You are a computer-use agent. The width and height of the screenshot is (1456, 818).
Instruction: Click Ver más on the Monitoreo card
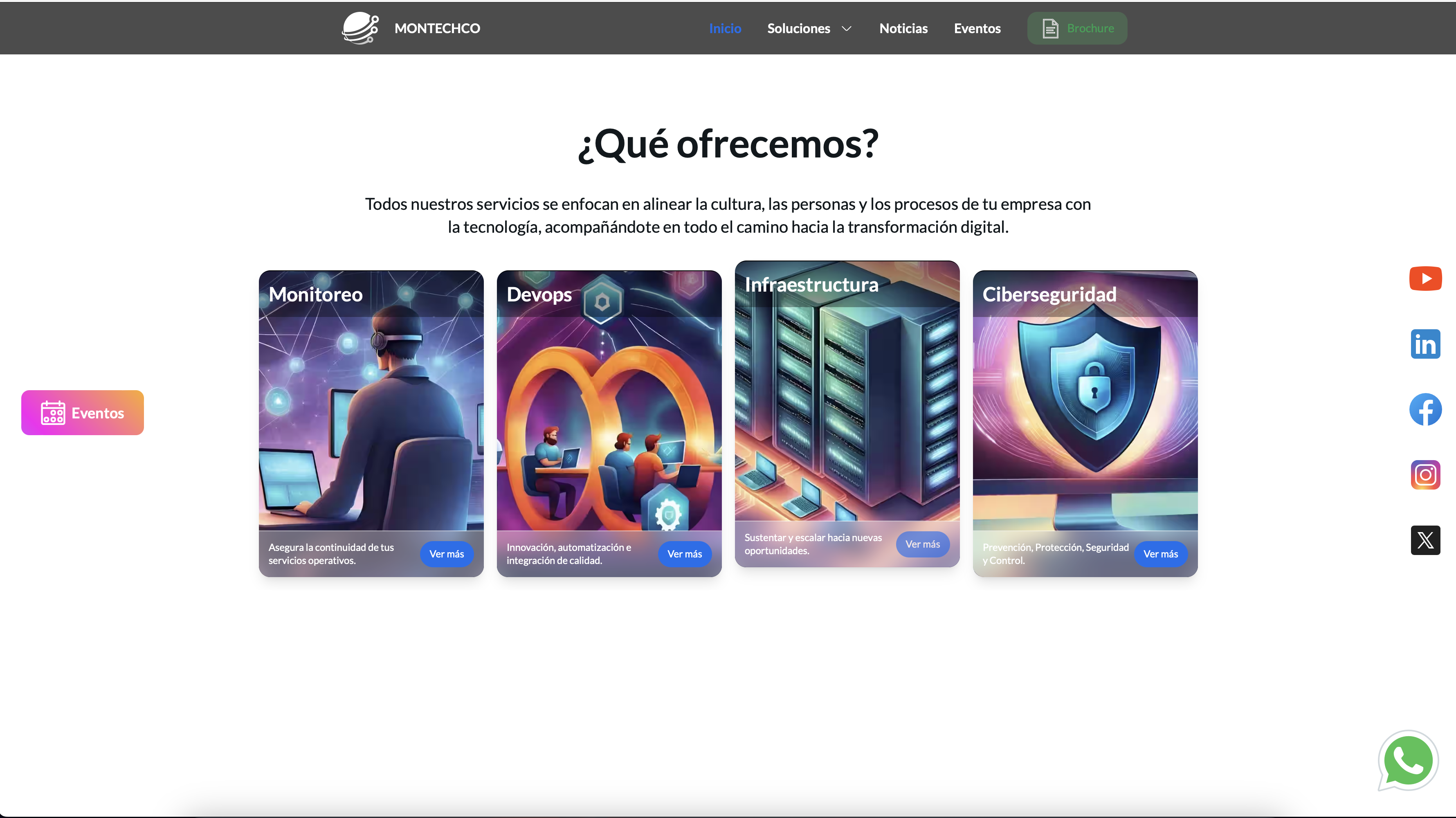pyautogui.click(x=447, y=554)
